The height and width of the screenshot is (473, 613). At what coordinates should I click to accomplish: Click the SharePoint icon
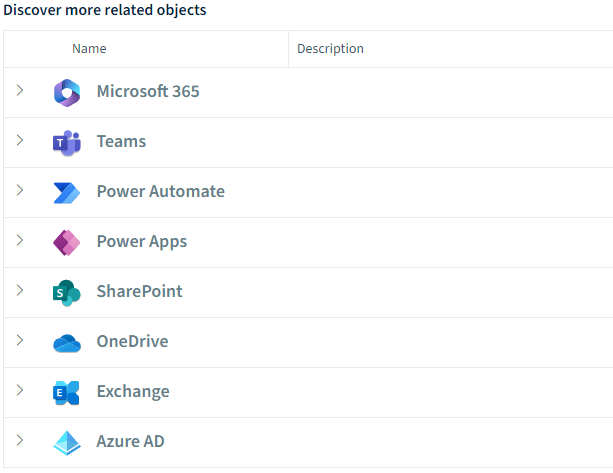tap(67, 293)
